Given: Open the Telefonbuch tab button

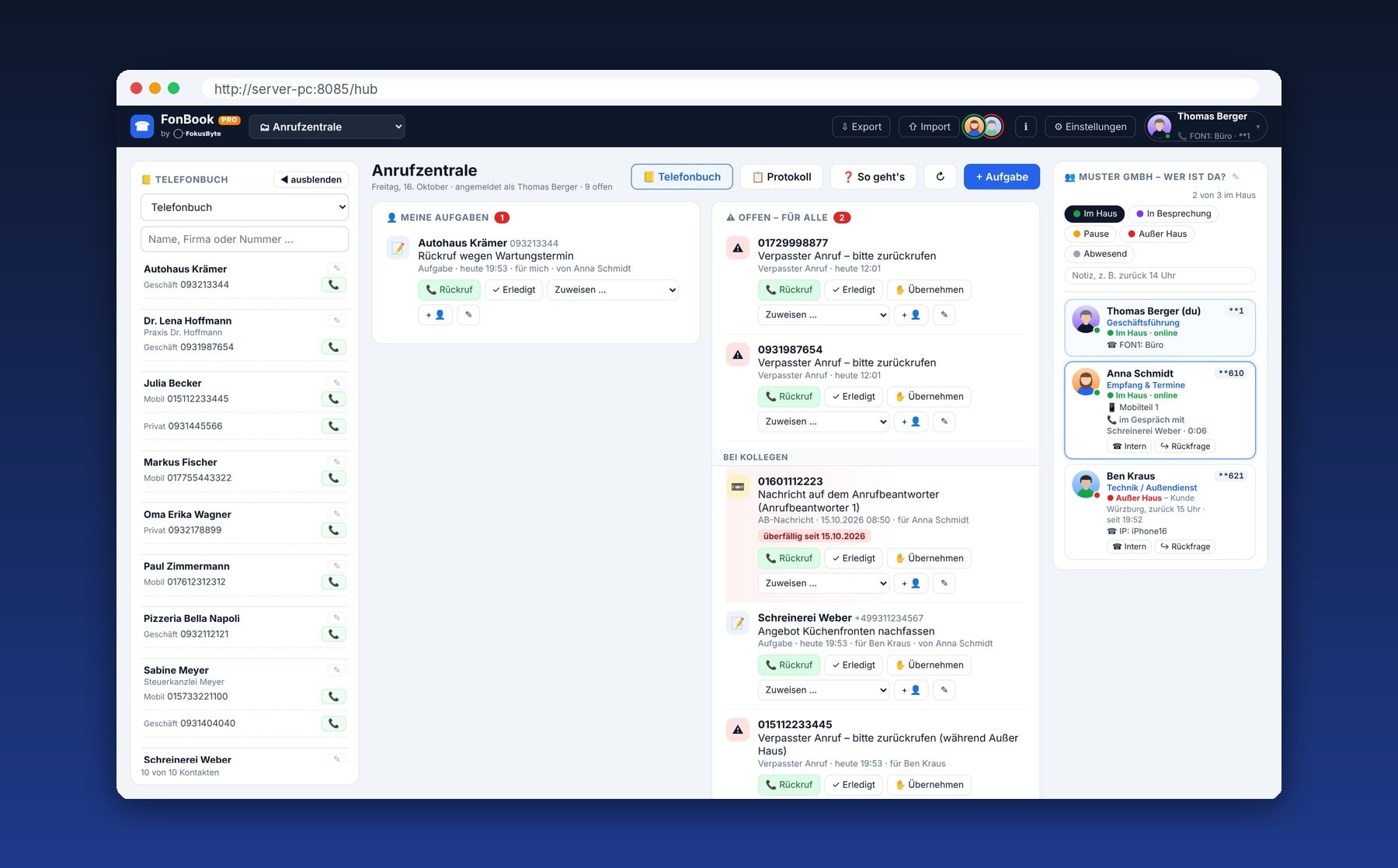Looking at the screenshot, I should tap(682, 176).
